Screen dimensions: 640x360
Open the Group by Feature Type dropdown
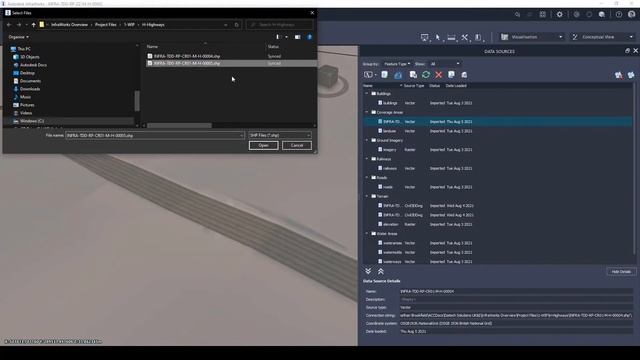pyautogui.click(x=397, y=64)
